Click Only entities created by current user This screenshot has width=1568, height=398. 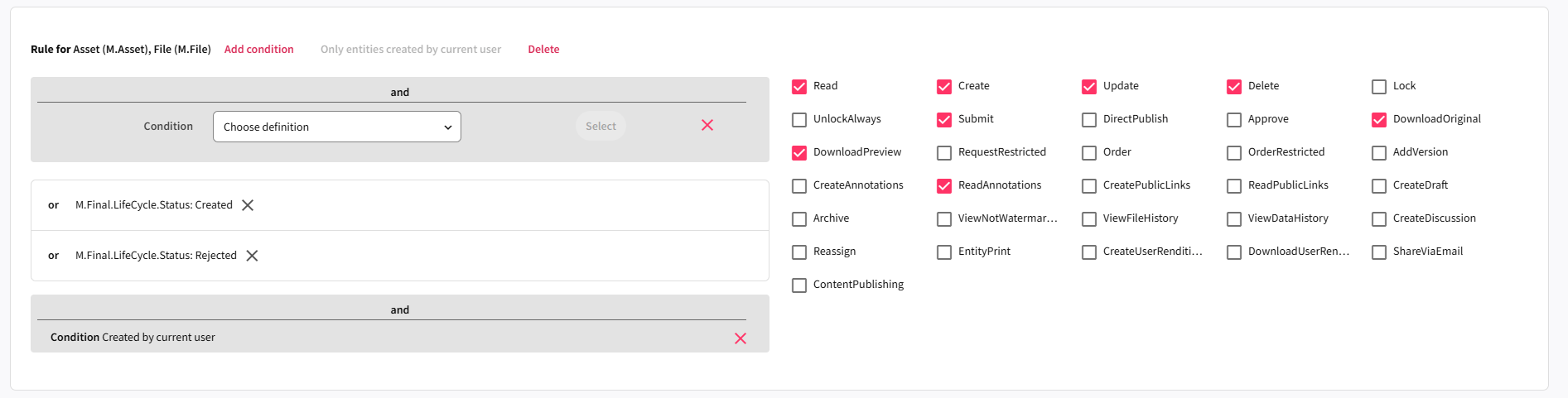click(411, 49)
